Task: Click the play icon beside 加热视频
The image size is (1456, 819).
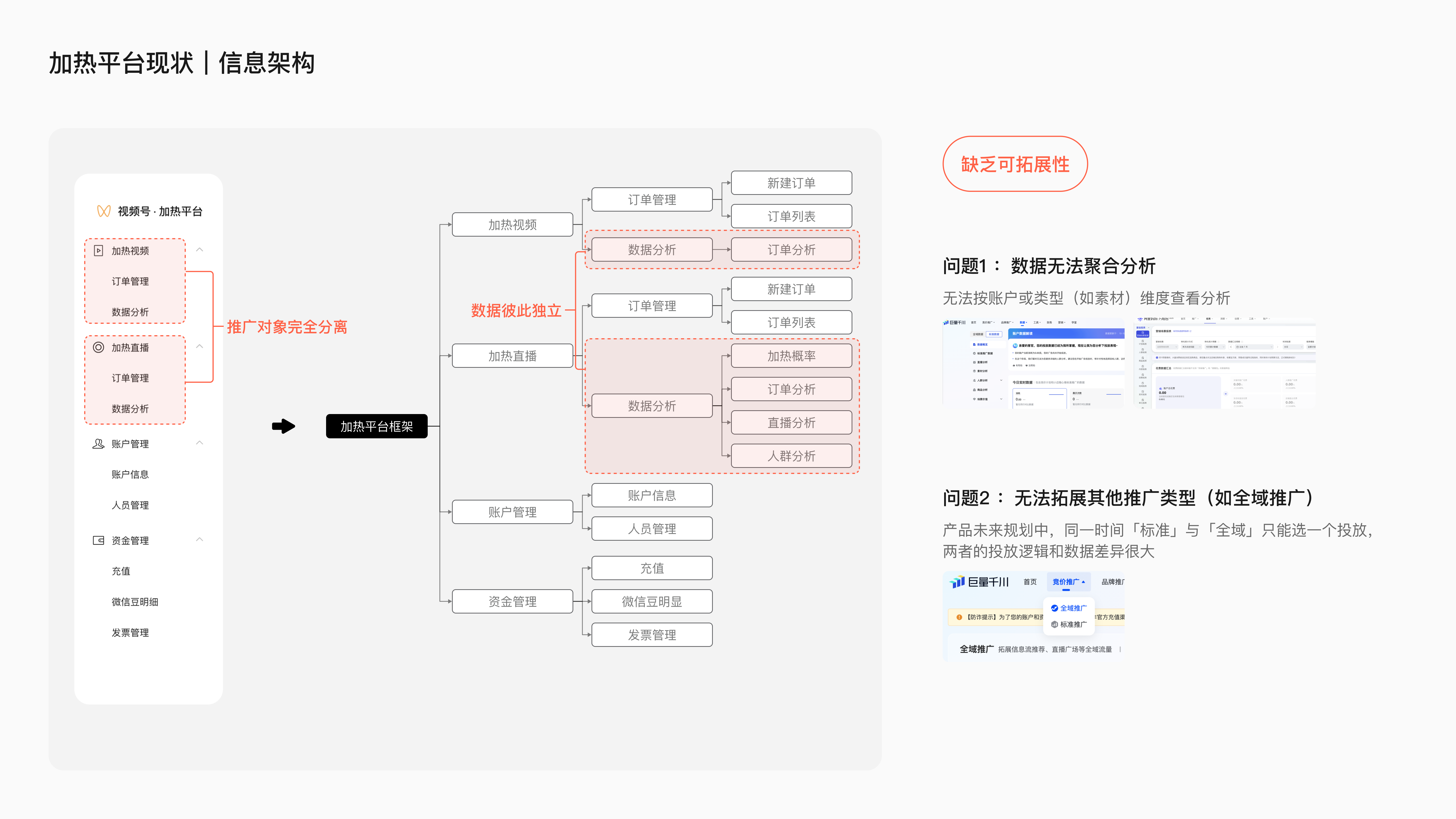Action: coord(98,251)
